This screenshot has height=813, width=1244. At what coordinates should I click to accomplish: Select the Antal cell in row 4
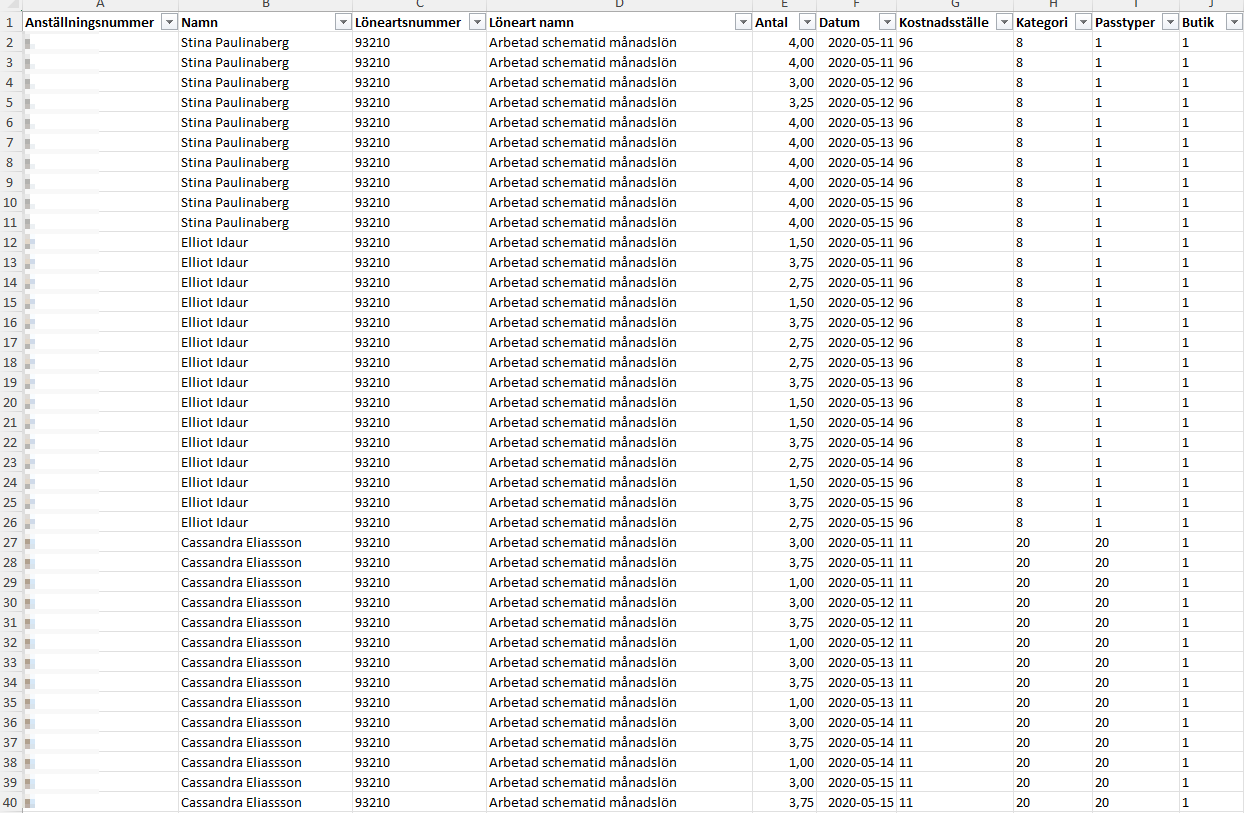pos(785,82)
